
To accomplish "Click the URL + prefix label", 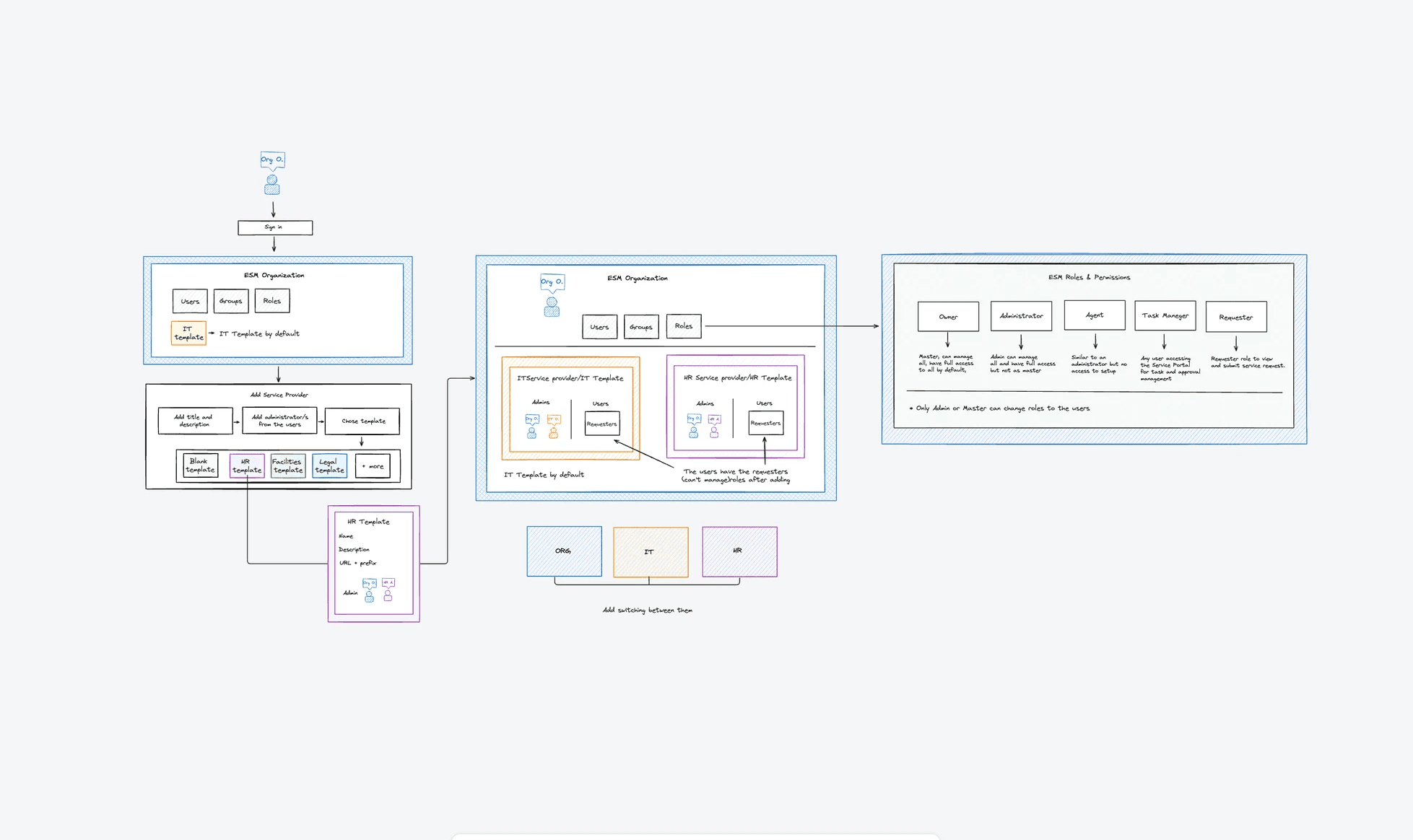I will click(357, 563).
